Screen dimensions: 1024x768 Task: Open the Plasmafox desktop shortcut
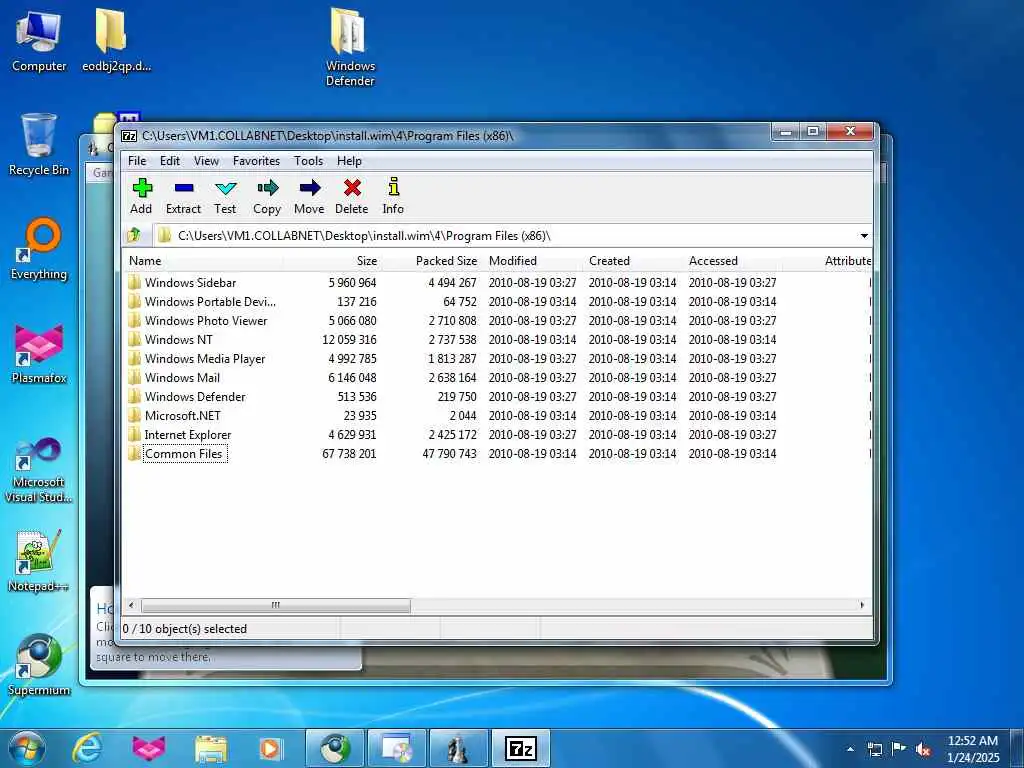coord(39,353)
